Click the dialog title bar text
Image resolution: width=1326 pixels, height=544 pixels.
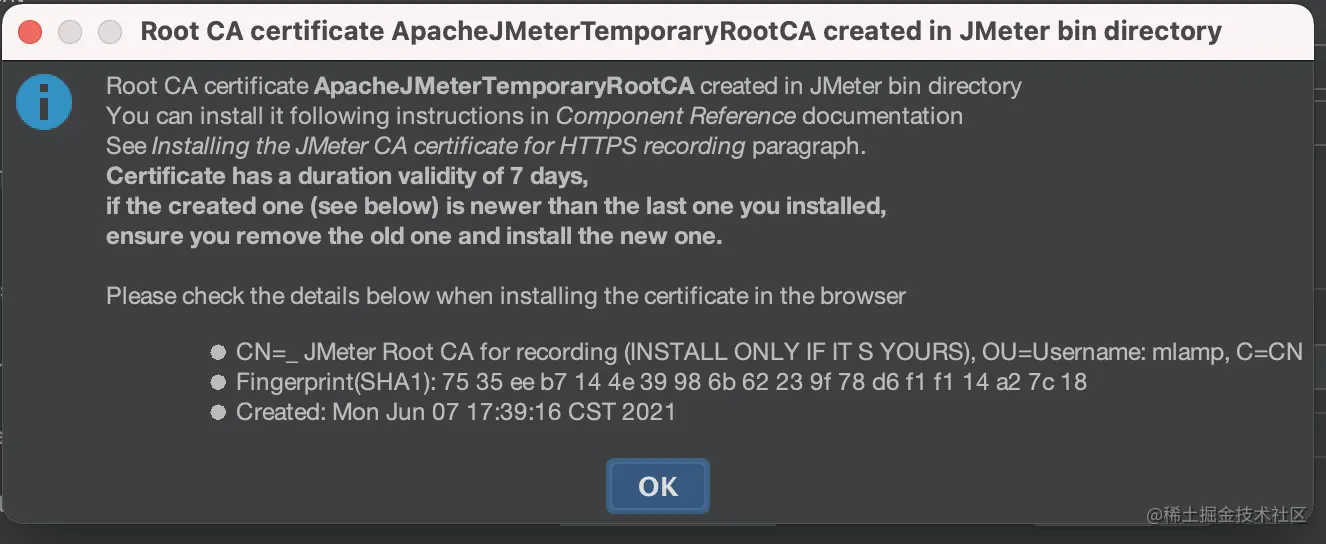680,31
